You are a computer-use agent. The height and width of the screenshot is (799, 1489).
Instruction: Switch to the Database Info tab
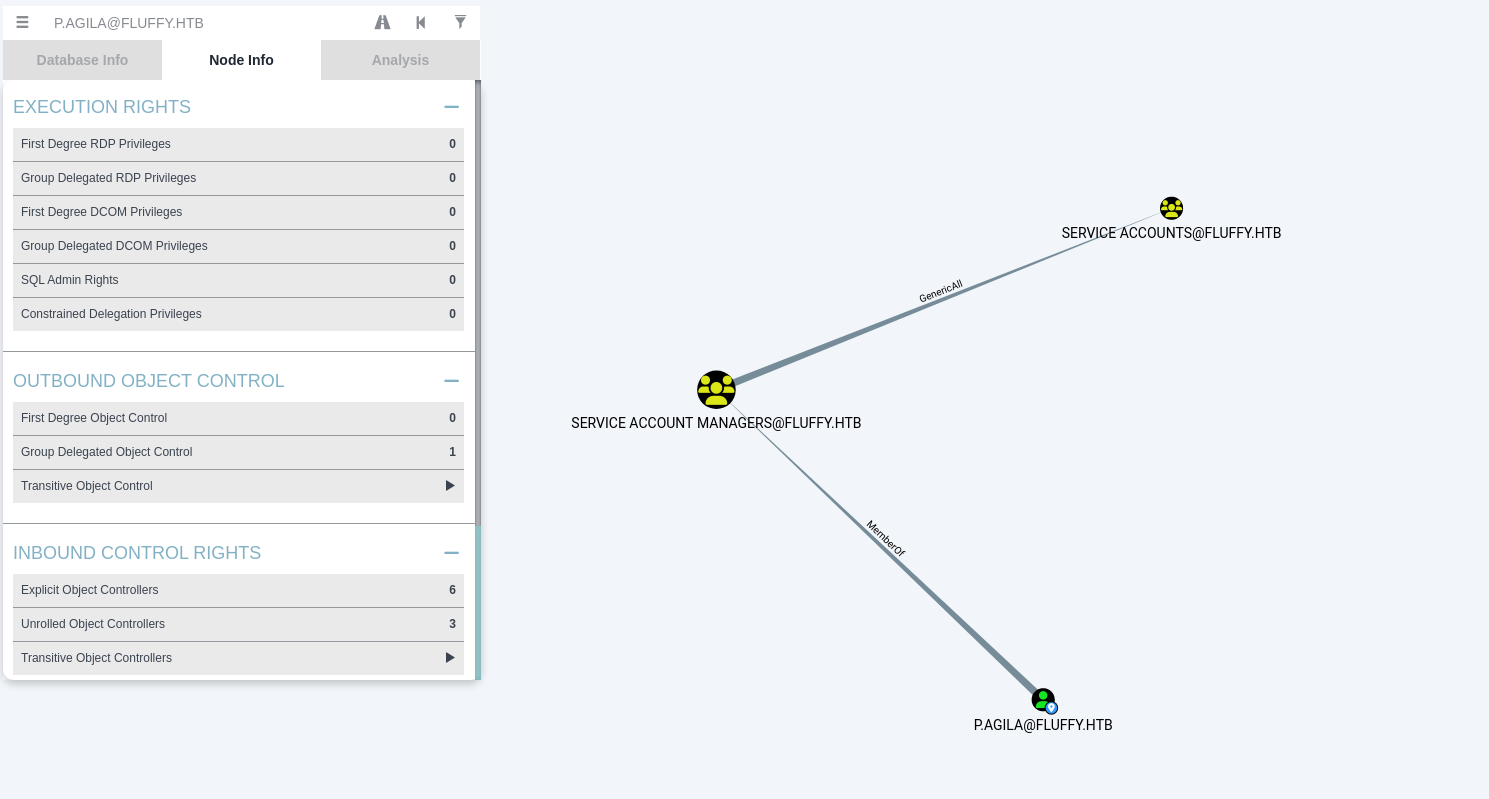coord(82,60)
